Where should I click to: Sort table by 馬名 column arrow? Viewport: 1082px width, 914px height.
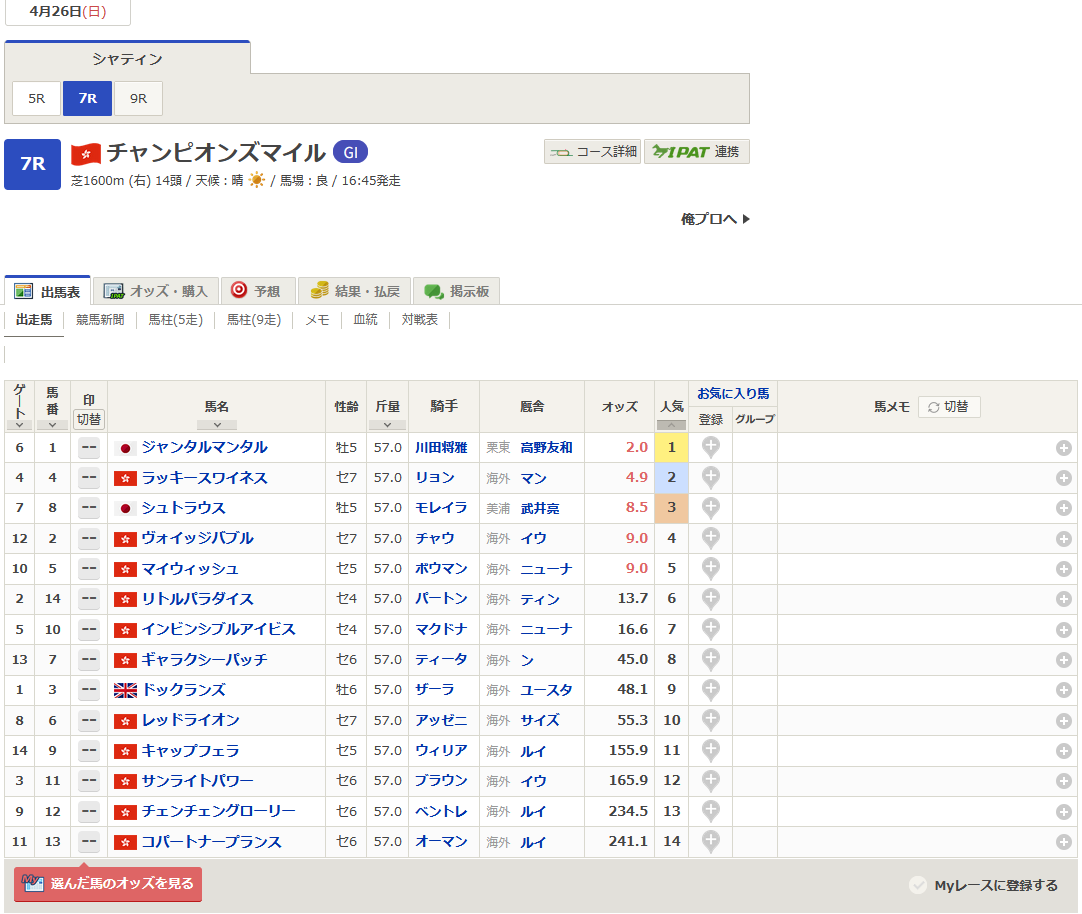point(217,426)
